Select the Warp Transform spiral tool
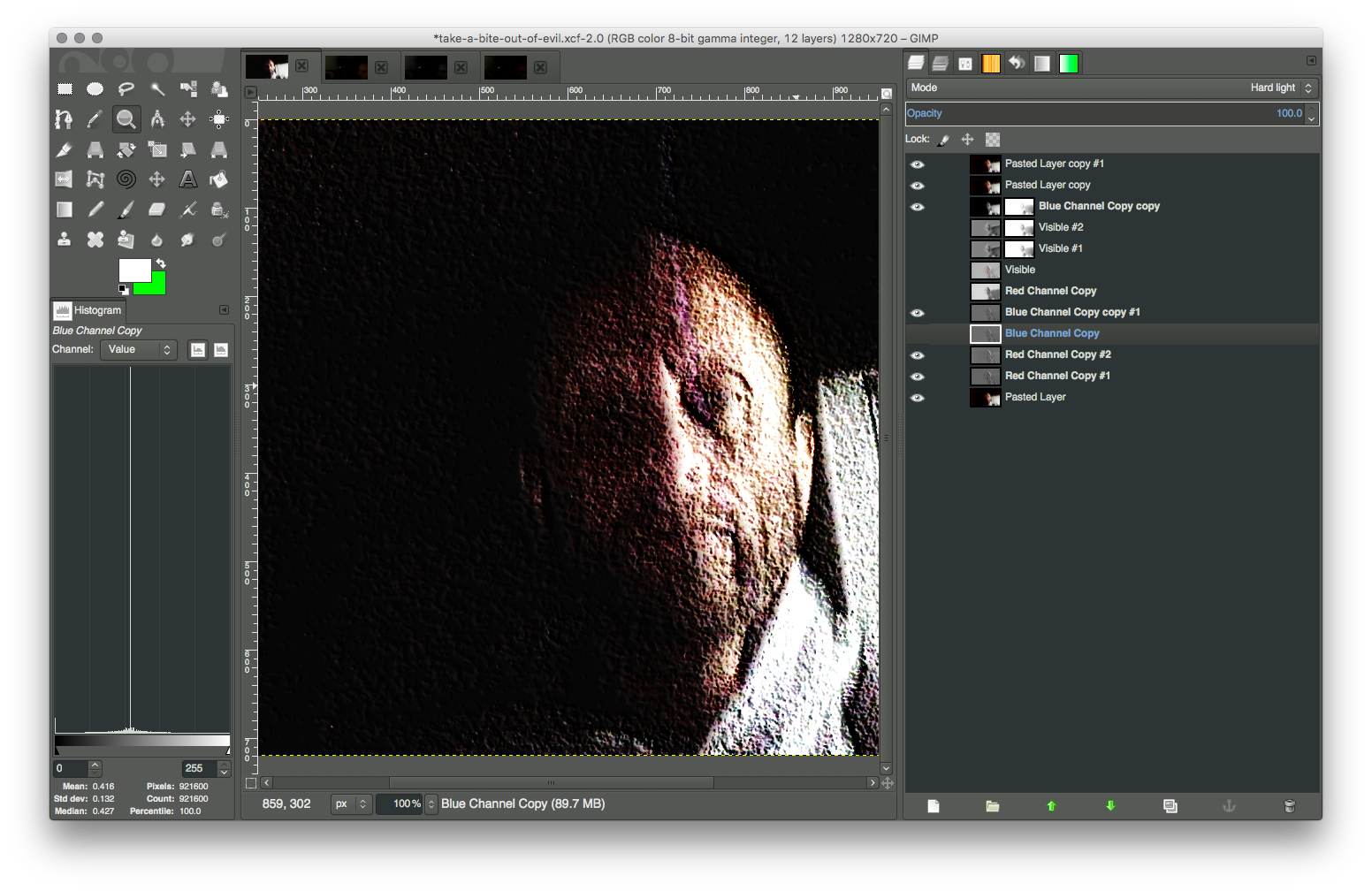1372x891 pixels. pos(126,179)
